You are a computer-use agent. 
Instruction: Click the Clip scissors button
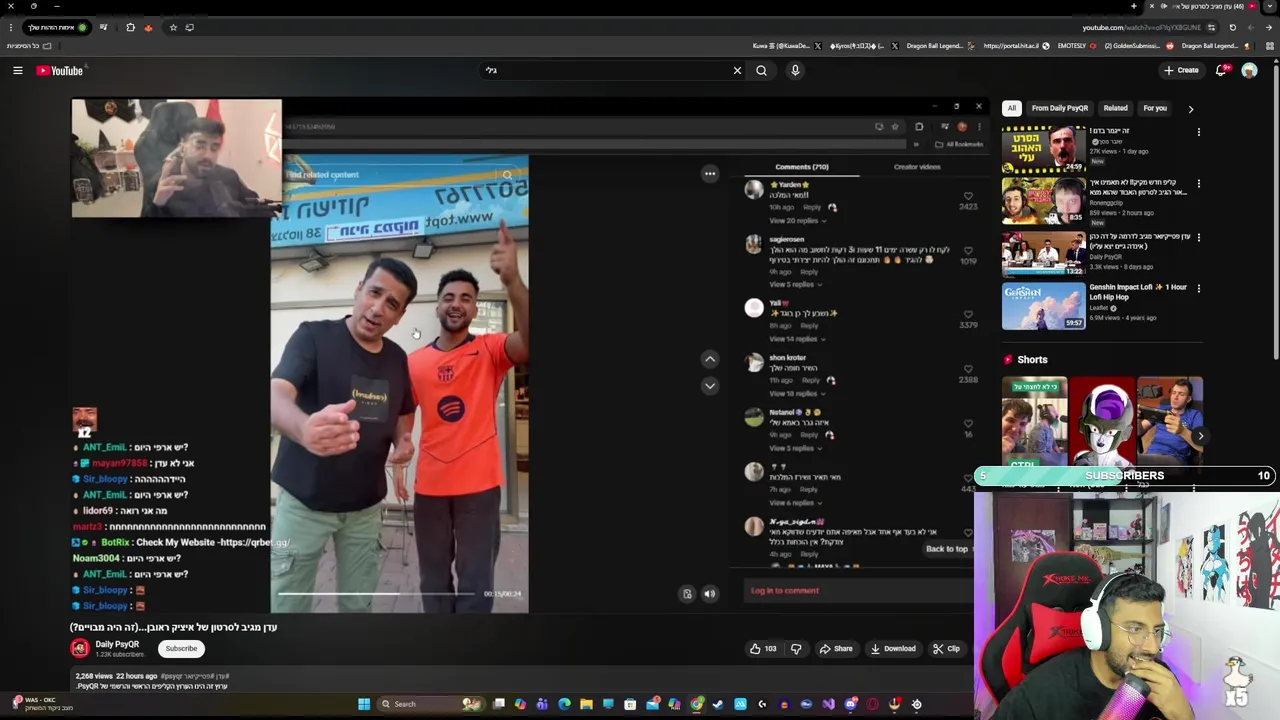(x=946, y=649)
